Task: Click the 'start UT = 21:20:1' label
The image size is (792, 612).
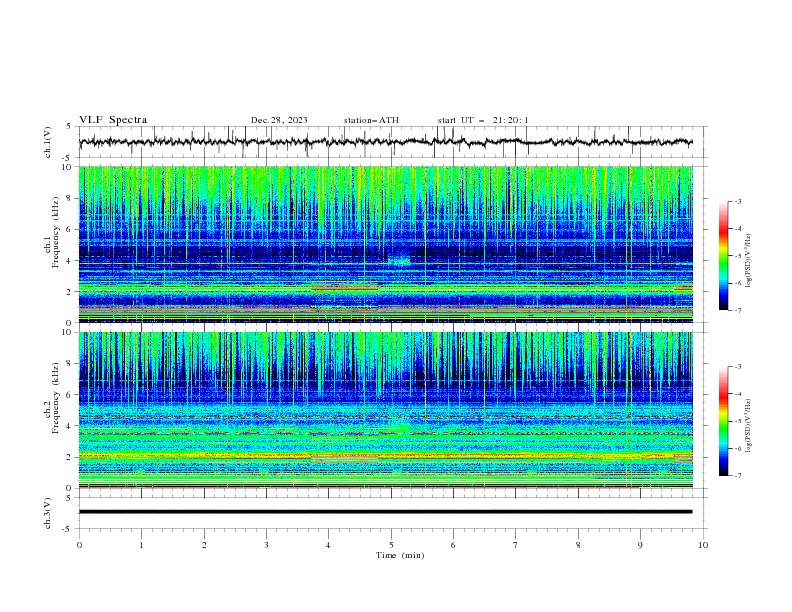Action: [x=483, y=120]
